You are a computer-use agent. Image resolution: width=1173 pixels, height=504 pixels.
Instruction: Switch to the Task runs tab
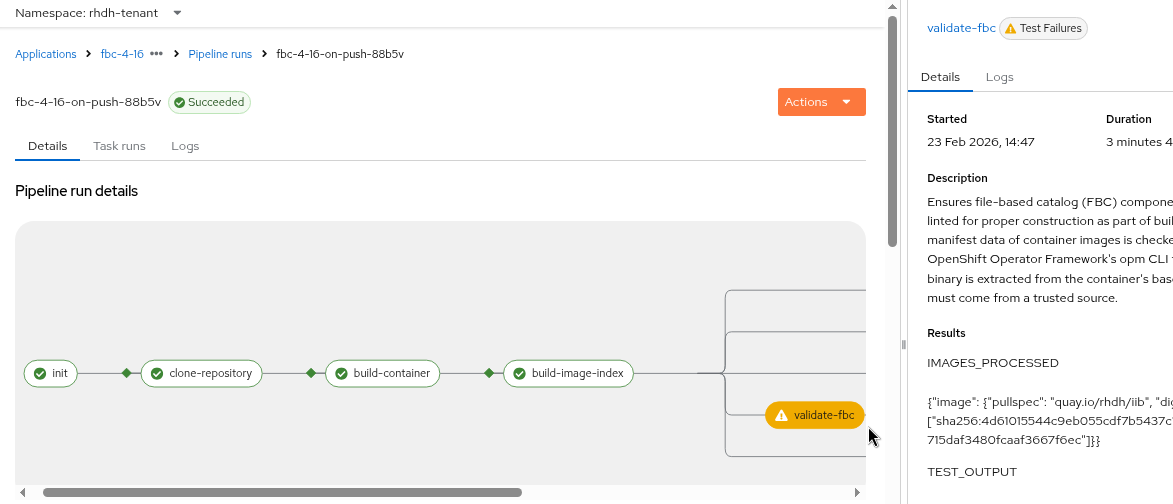click(119, 146)
